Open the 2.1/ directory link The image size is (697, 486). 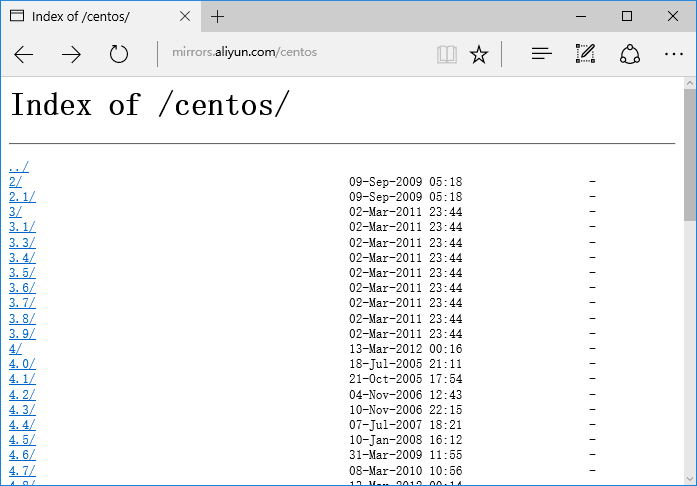22,197
